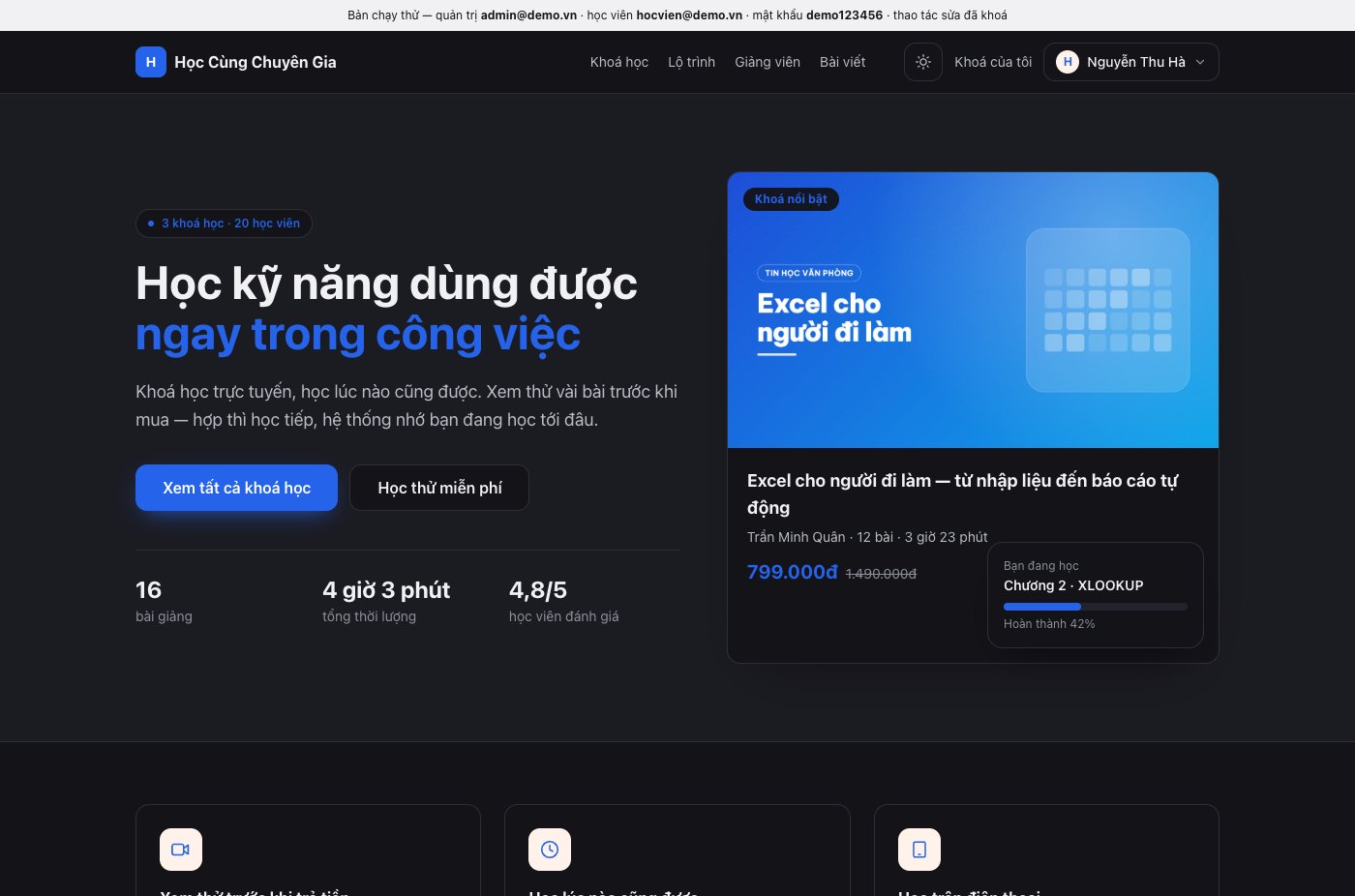
Task: Click the Excel course progress bar
Action: tap(1096, 607)
